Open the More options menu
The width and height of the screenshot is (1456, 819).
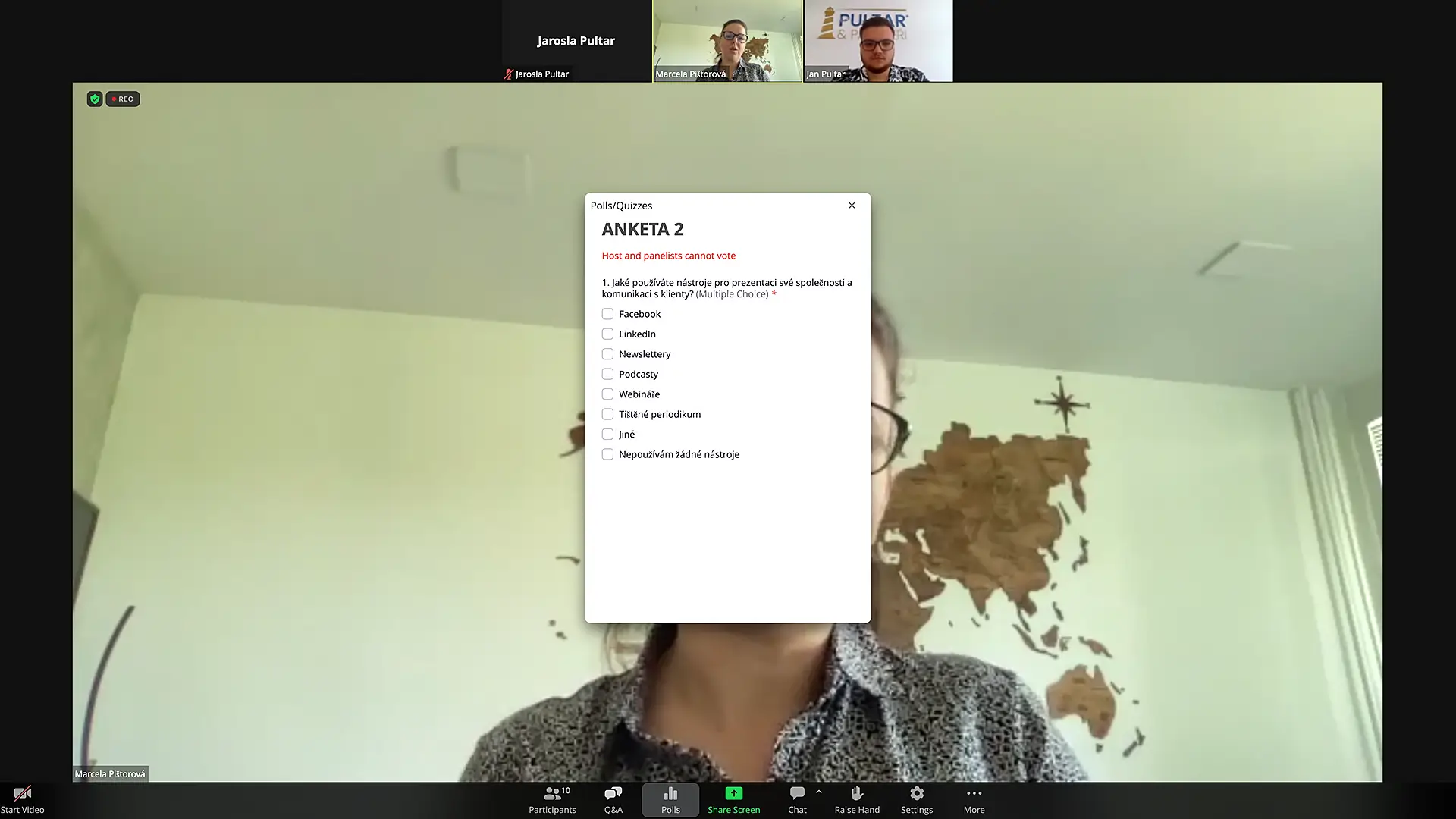point(974,794)
